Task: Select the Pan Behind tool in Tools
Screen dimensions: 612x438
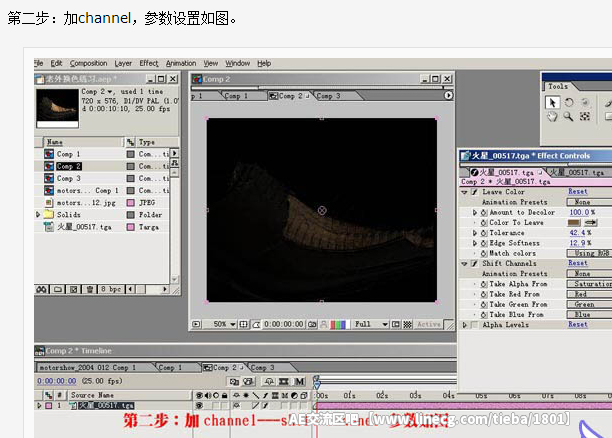Action: point(585,116)
